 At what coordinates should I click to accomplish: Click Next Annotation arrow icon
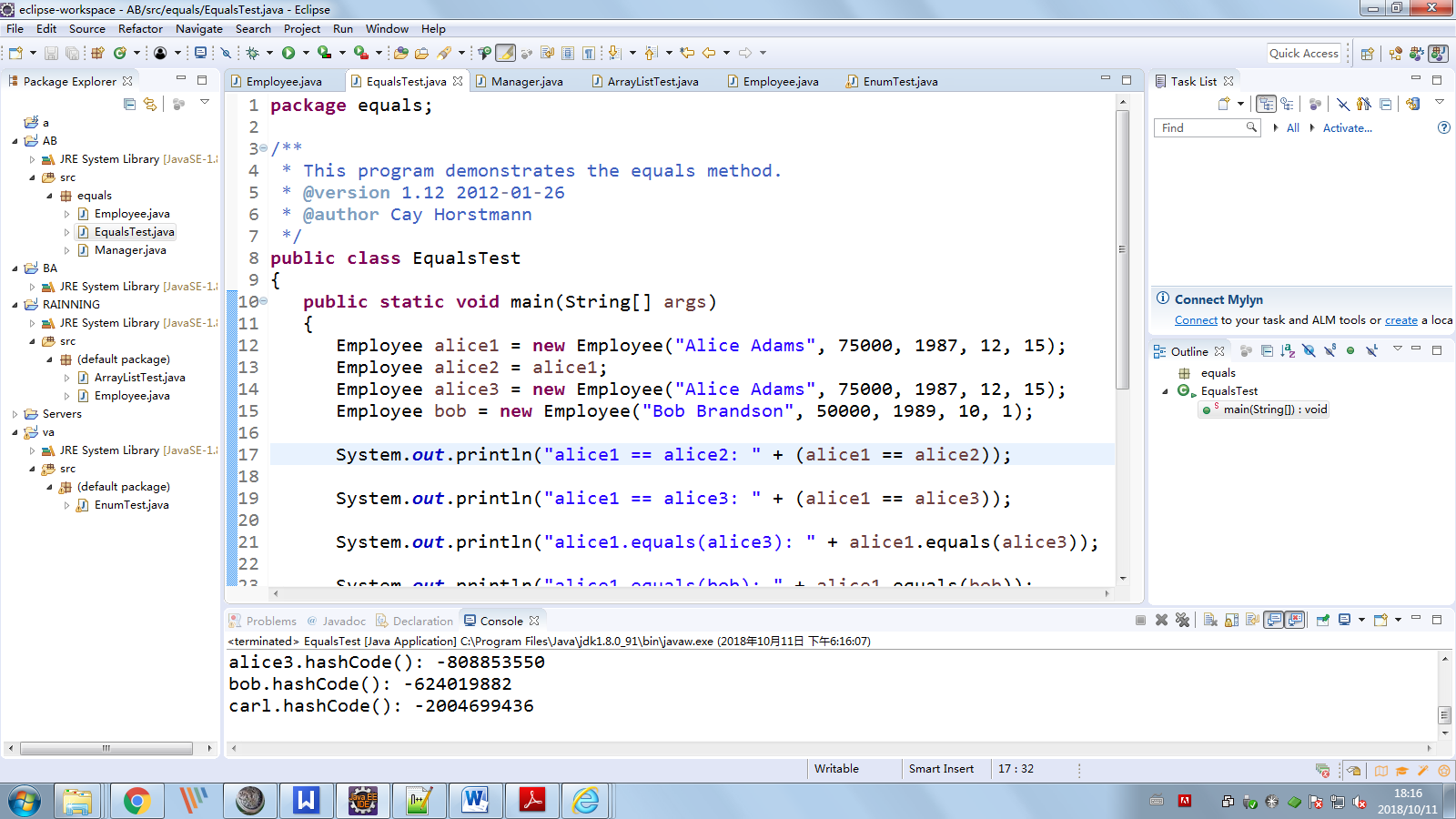(614, 53)
